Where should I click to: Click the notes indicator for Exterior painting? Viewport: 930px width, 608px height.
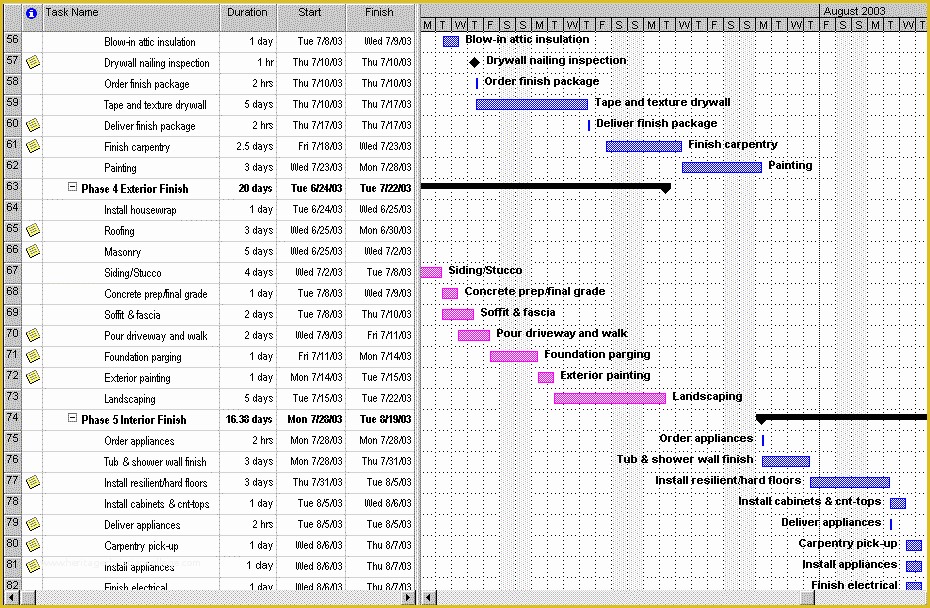tap(33, 377)
